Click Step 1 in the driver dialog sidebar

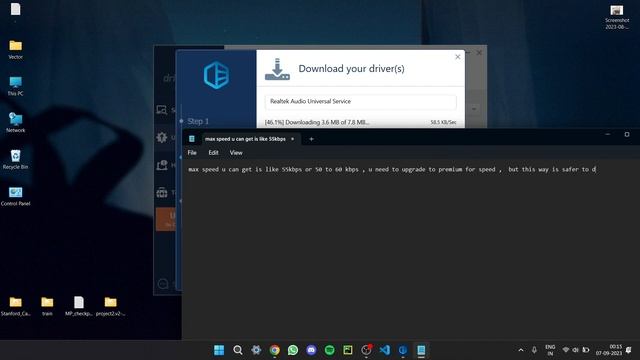click(198, 121)
